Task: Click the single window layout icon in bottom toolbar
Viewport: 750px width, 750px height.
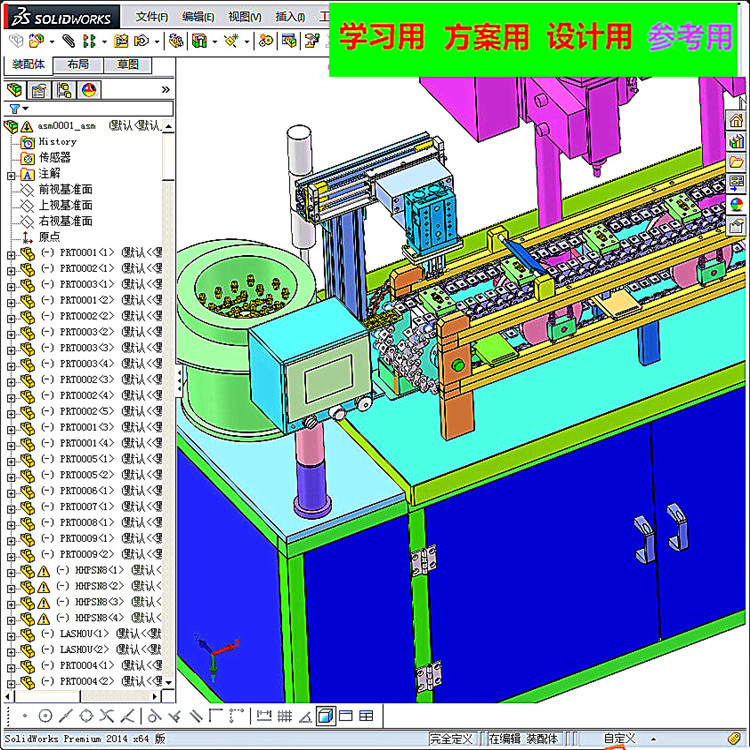Action: 345,716
